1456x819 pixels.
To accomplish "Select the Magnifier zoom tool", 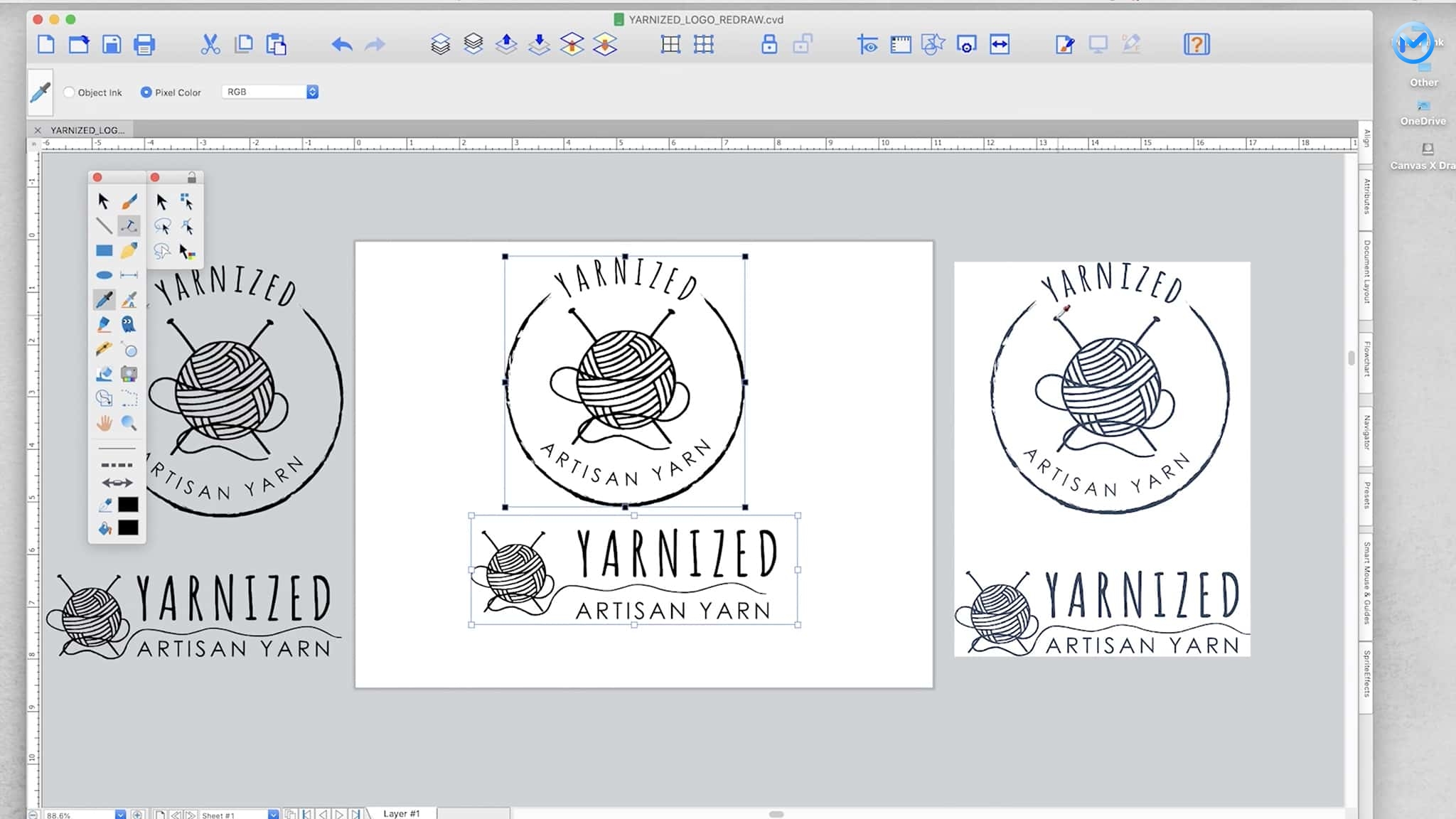I will (129, 424).
